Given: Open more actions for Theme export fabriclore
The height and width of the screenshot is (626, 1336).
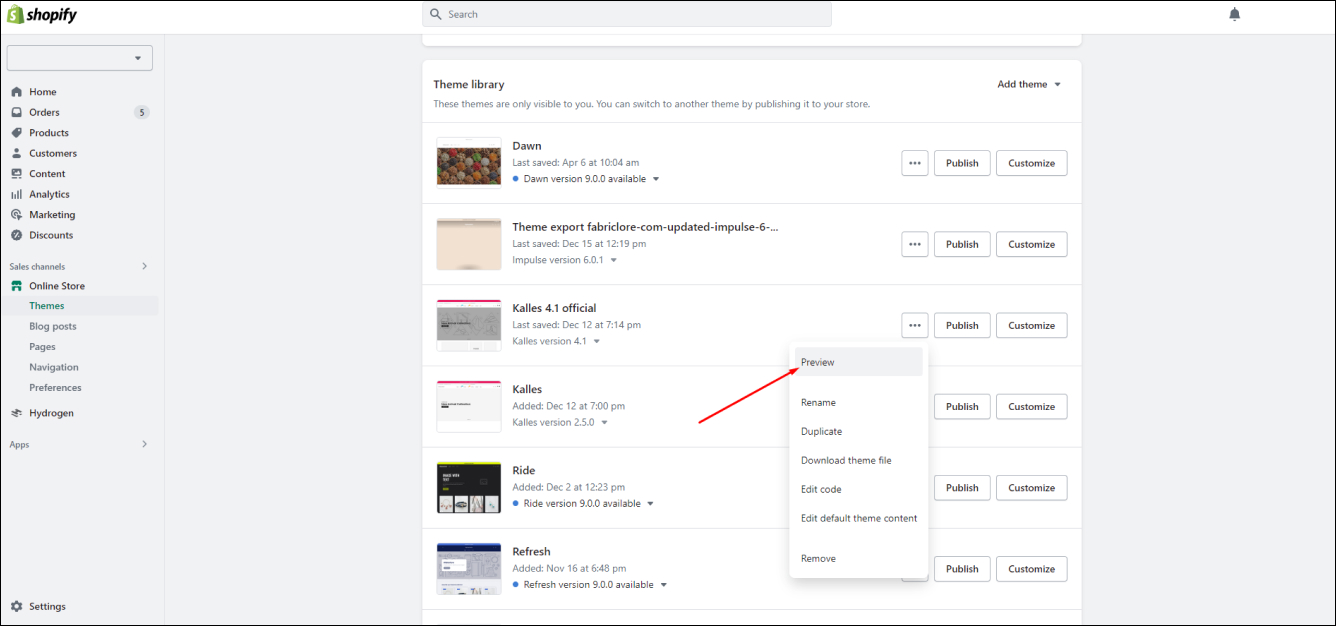Looking at the screenshot, I should point(915,244).
